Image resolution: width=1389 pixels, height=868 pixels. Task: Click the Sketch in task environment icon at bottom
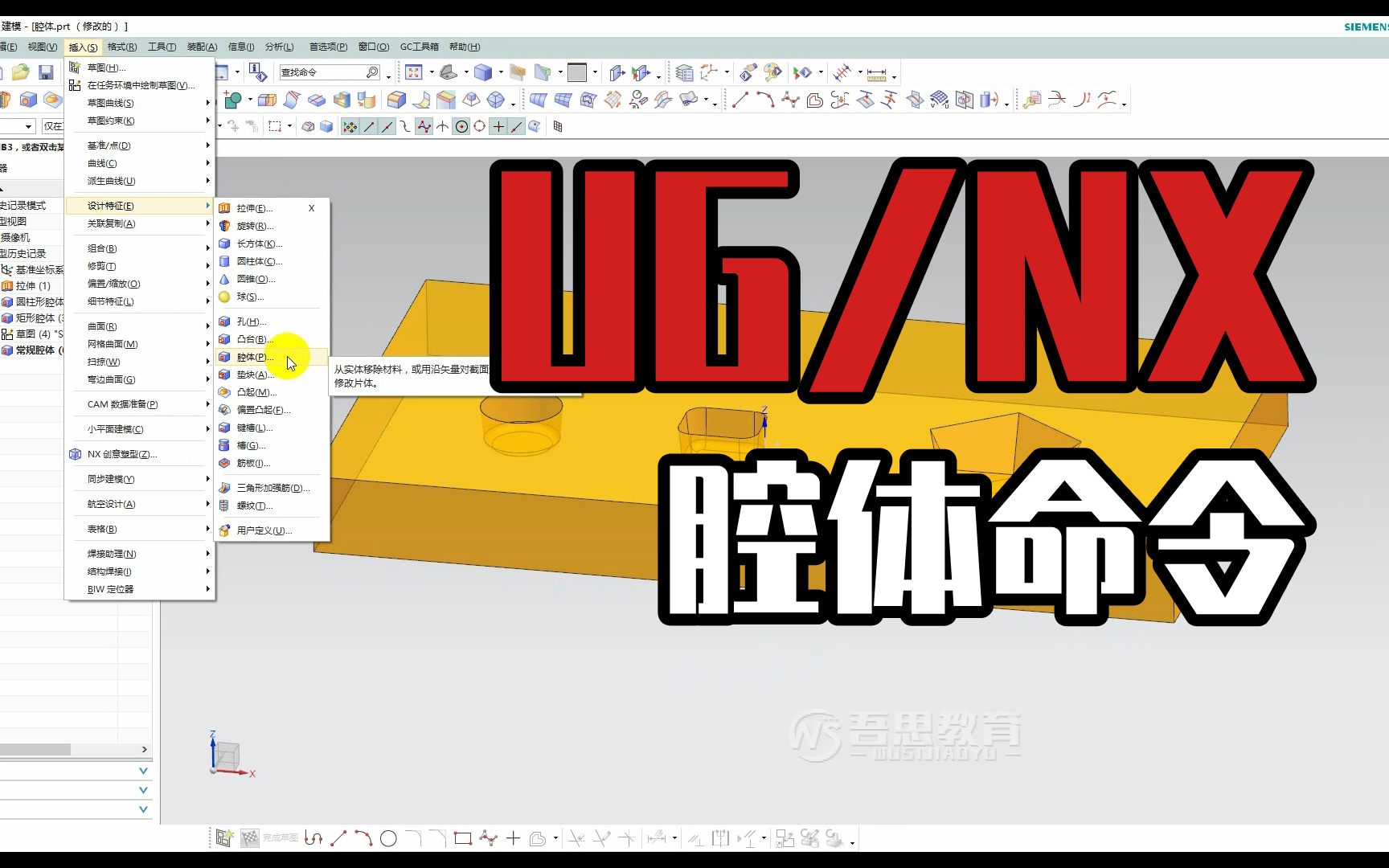point(224,838)
